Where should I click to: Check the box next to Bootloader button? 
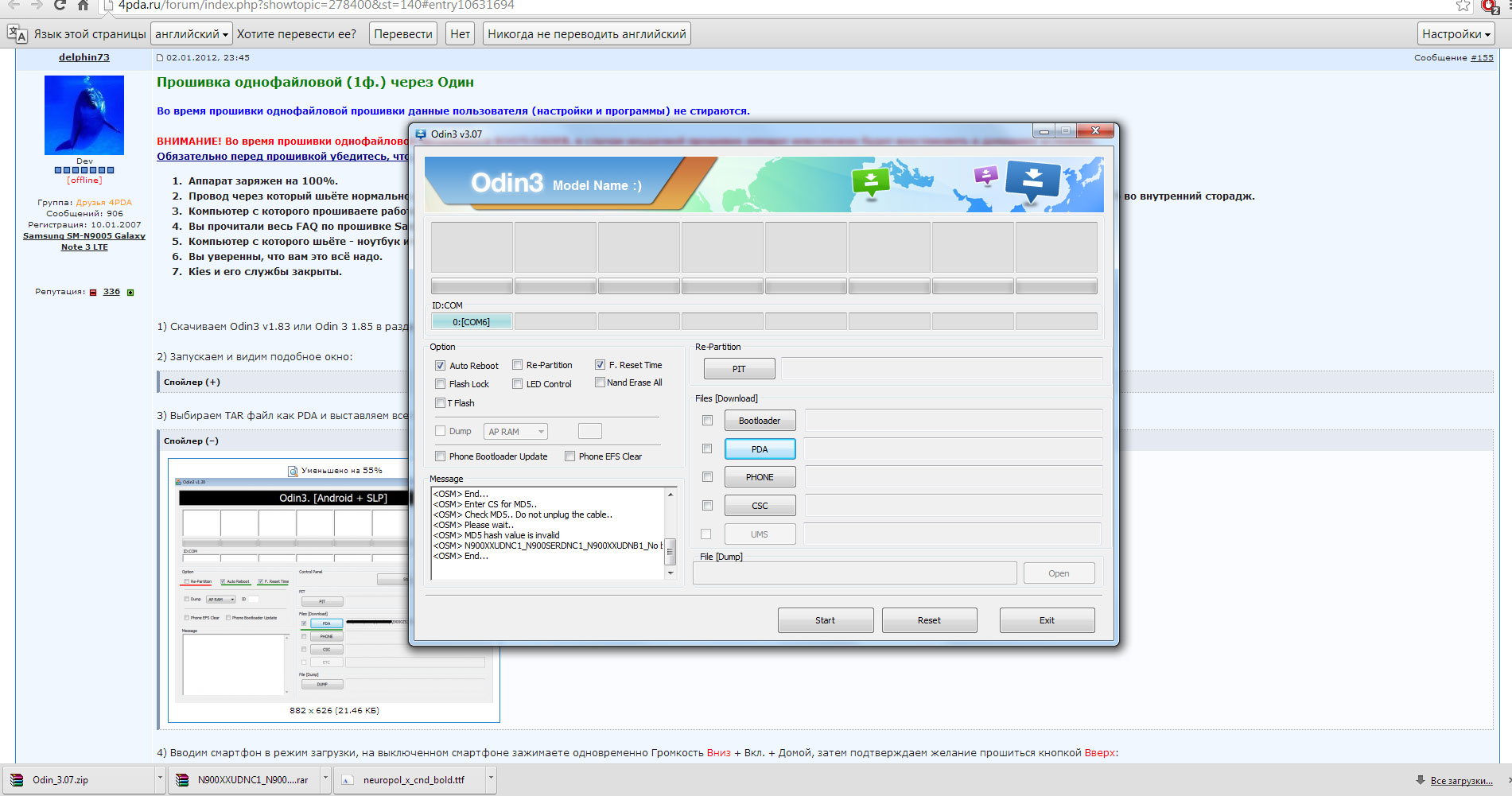pos(707,421)
